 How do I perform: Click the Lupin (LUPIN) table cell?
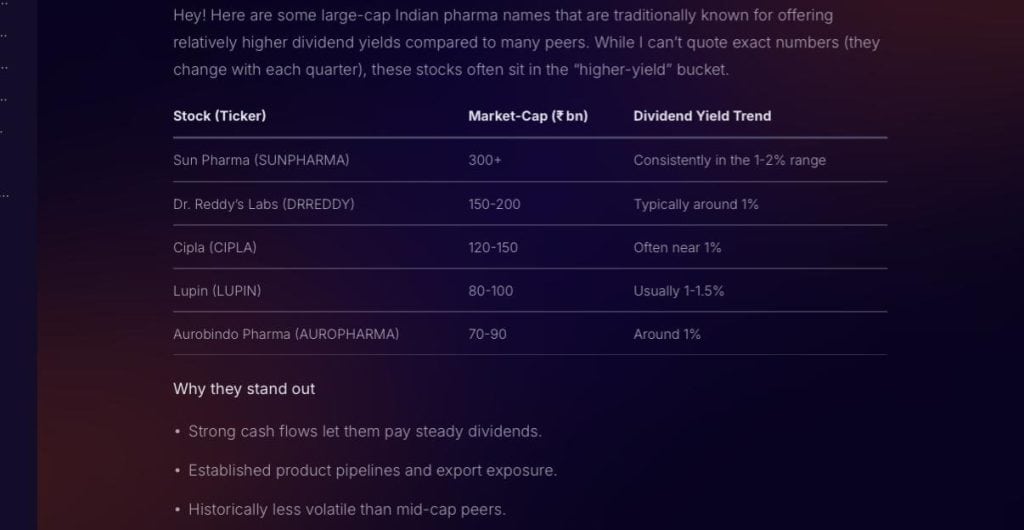[217, 291]
